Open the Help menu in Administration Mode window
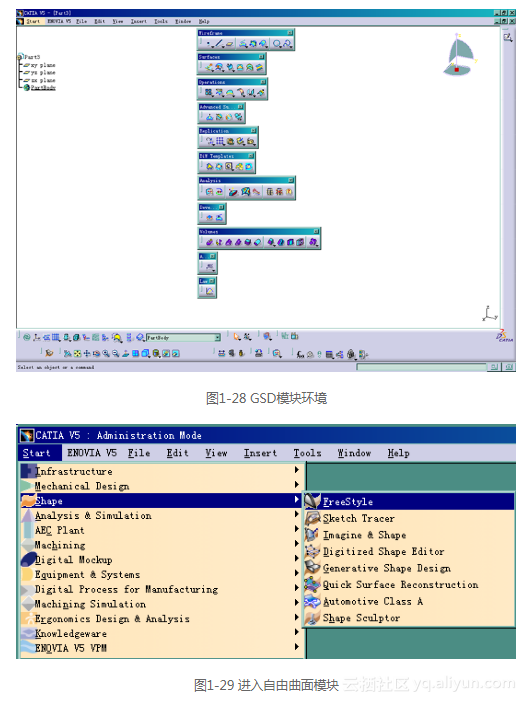Screen dimensions: 526x703 click(398, 453)
